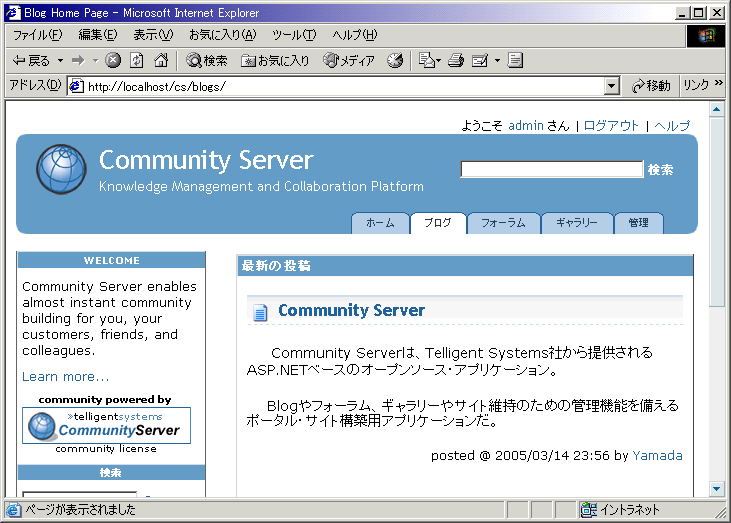Switch to the ホーム tab
731x523 pixels.
pos(380,223)
